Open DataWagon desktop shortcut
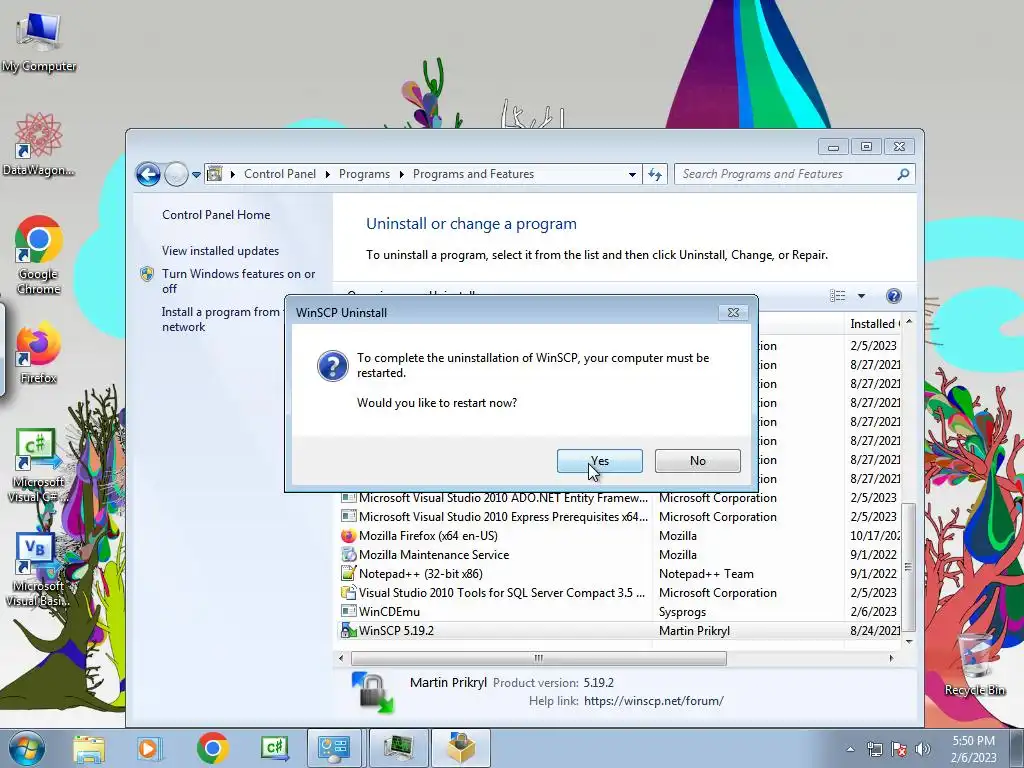The image size is (1024, 768). [x=39, y=145]
